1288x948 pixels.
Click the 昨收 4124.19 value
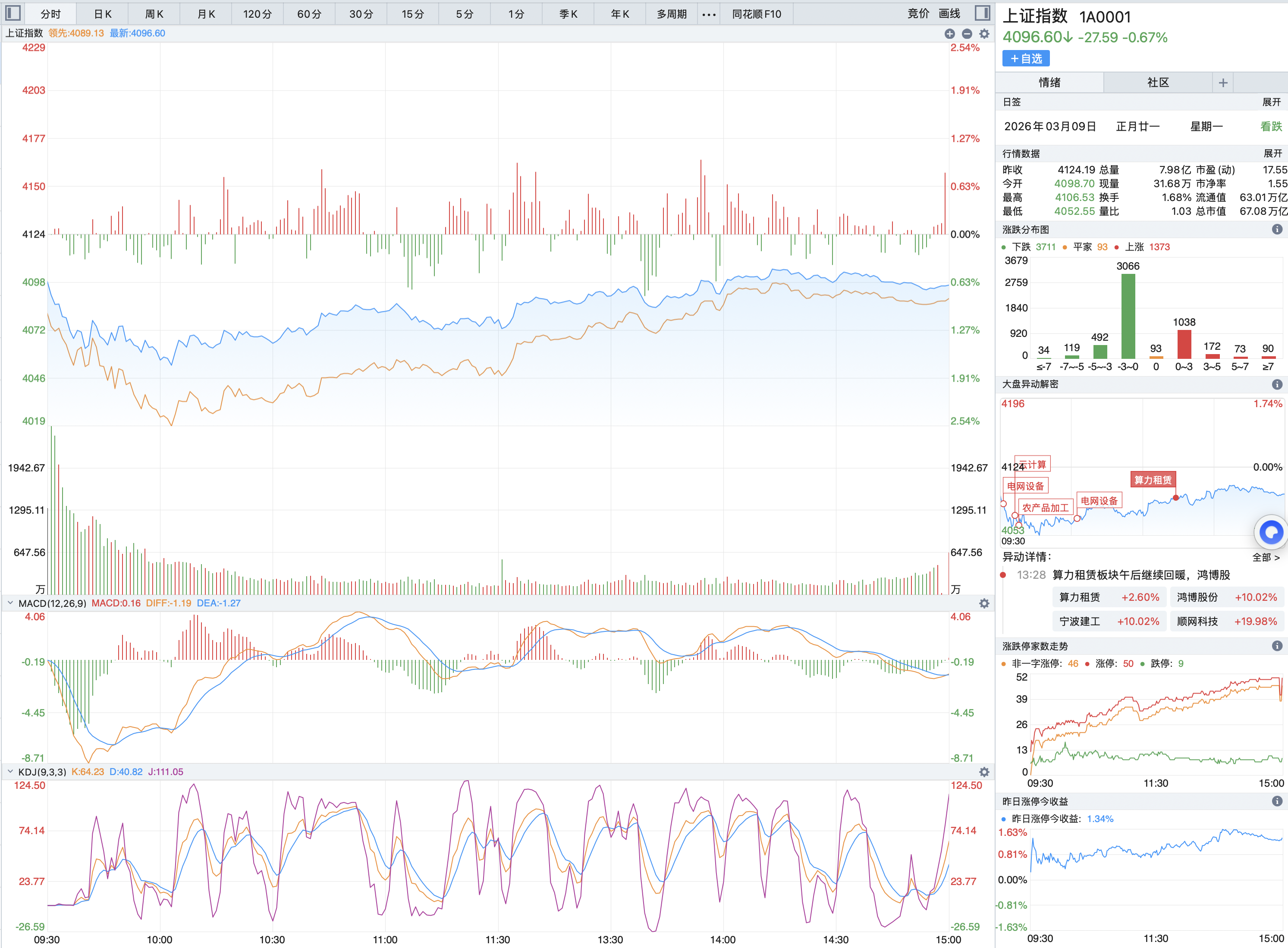point(1076,170)
